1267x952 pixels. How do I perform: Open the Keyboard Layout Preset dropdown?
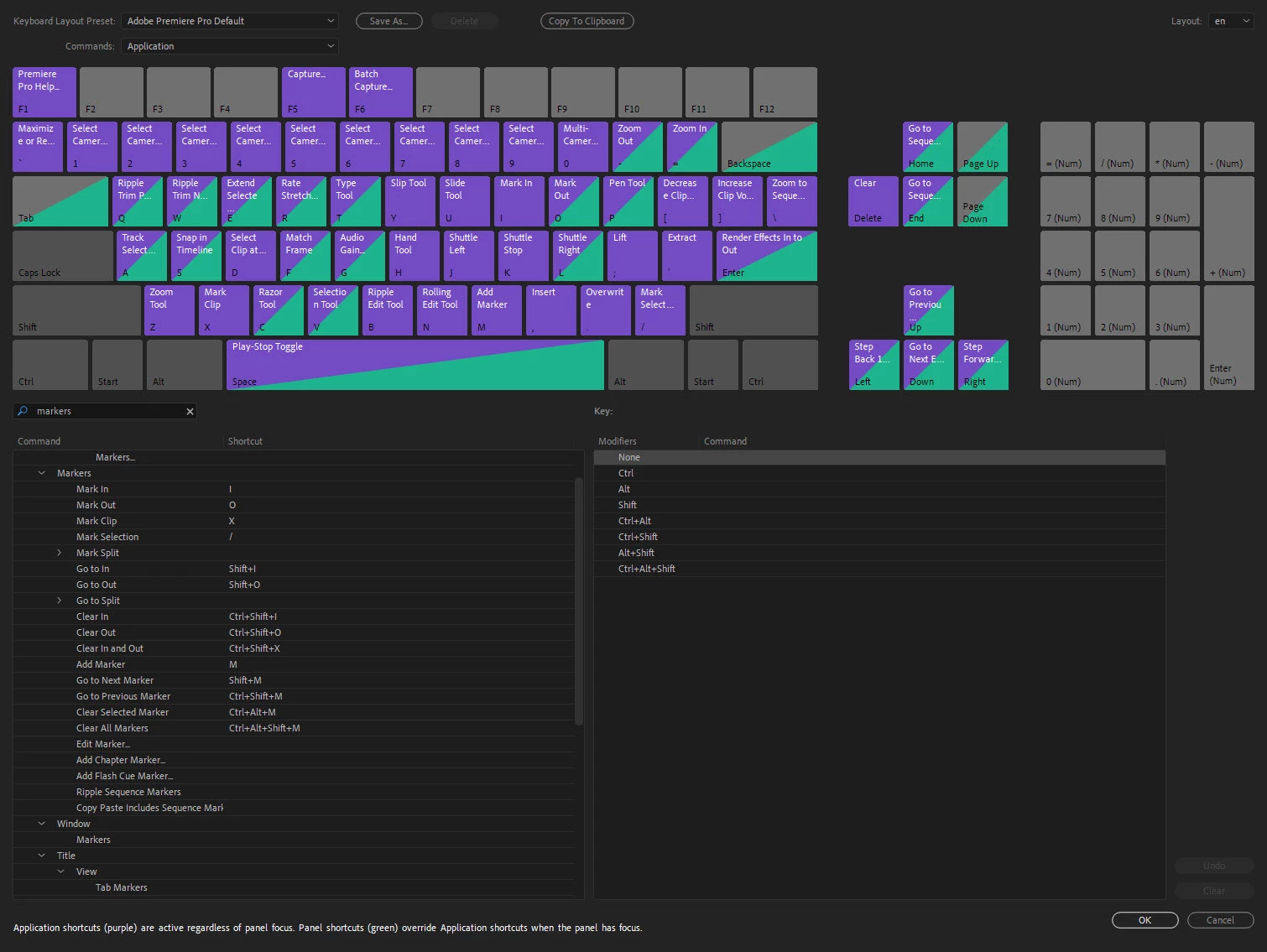[x=229, y=21]
